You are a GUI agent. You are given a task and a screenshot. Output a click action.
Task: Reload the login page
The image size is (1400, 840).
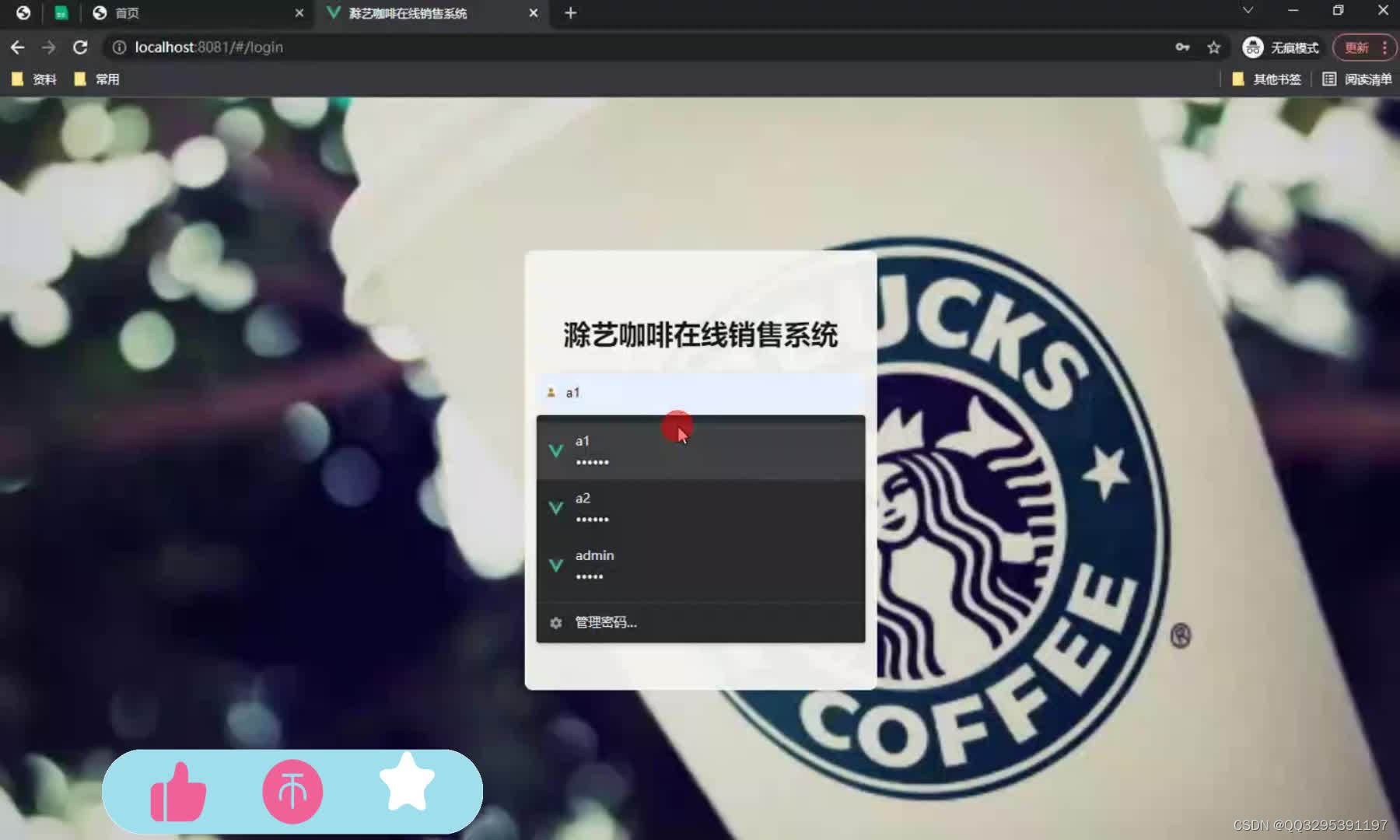(80, 47)
